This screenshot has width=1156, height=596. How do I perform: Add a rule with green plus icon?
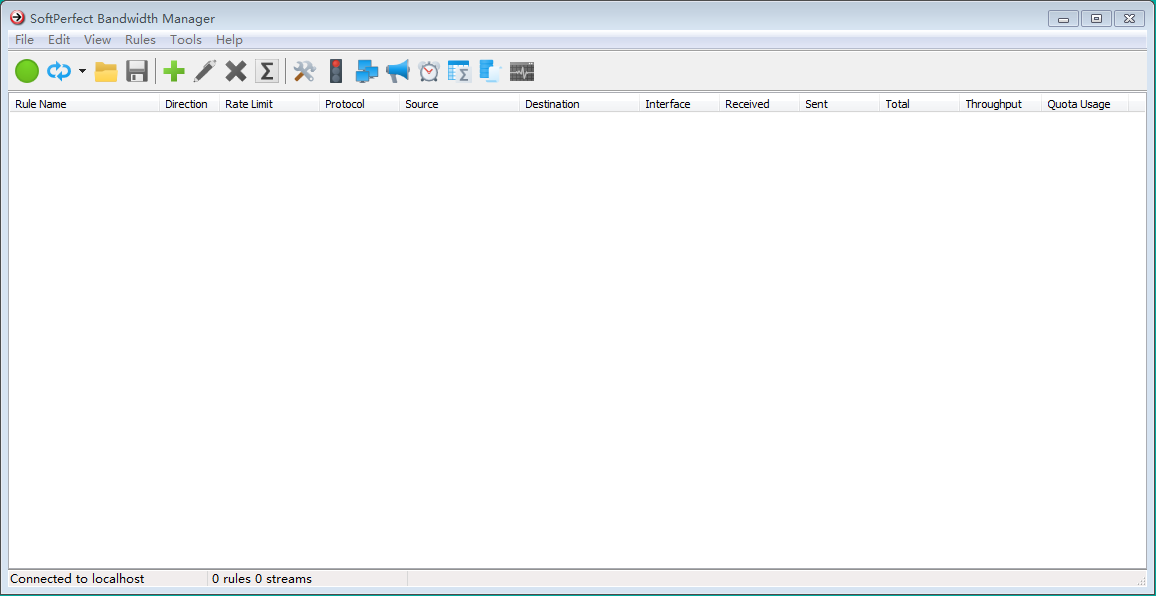click(174, 71)
